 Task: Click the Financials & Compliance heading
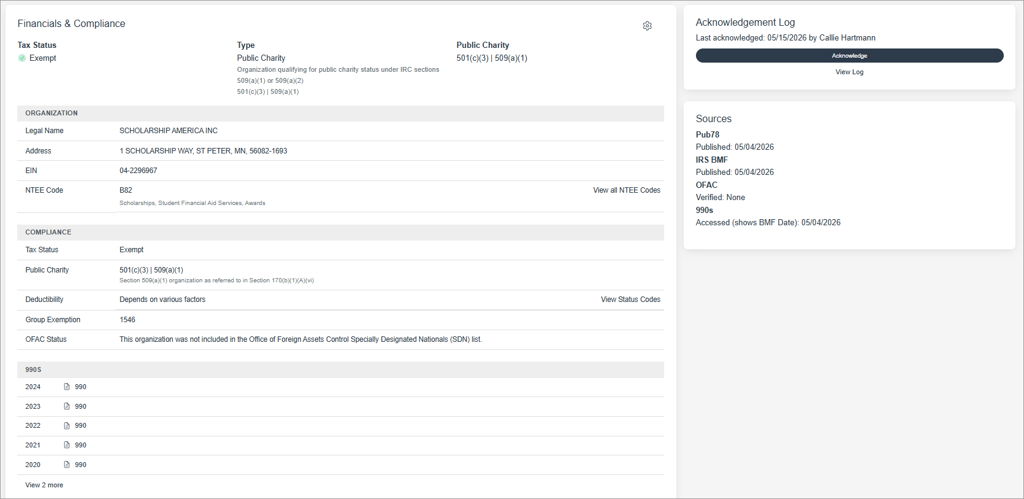click(x=71, y=24)
